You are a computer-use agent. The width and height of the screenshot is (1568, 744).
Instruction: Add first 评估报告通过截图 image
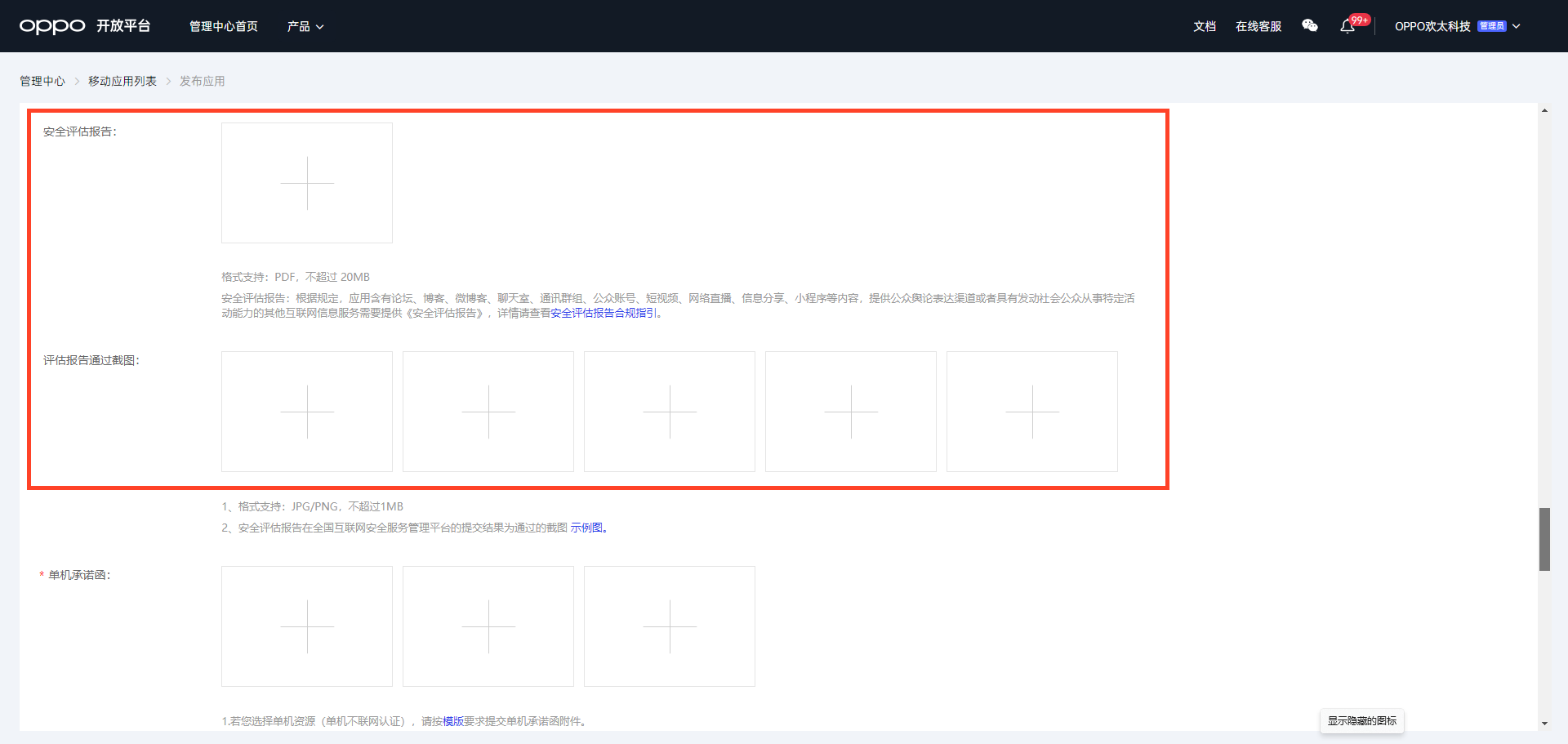[307, 412]
